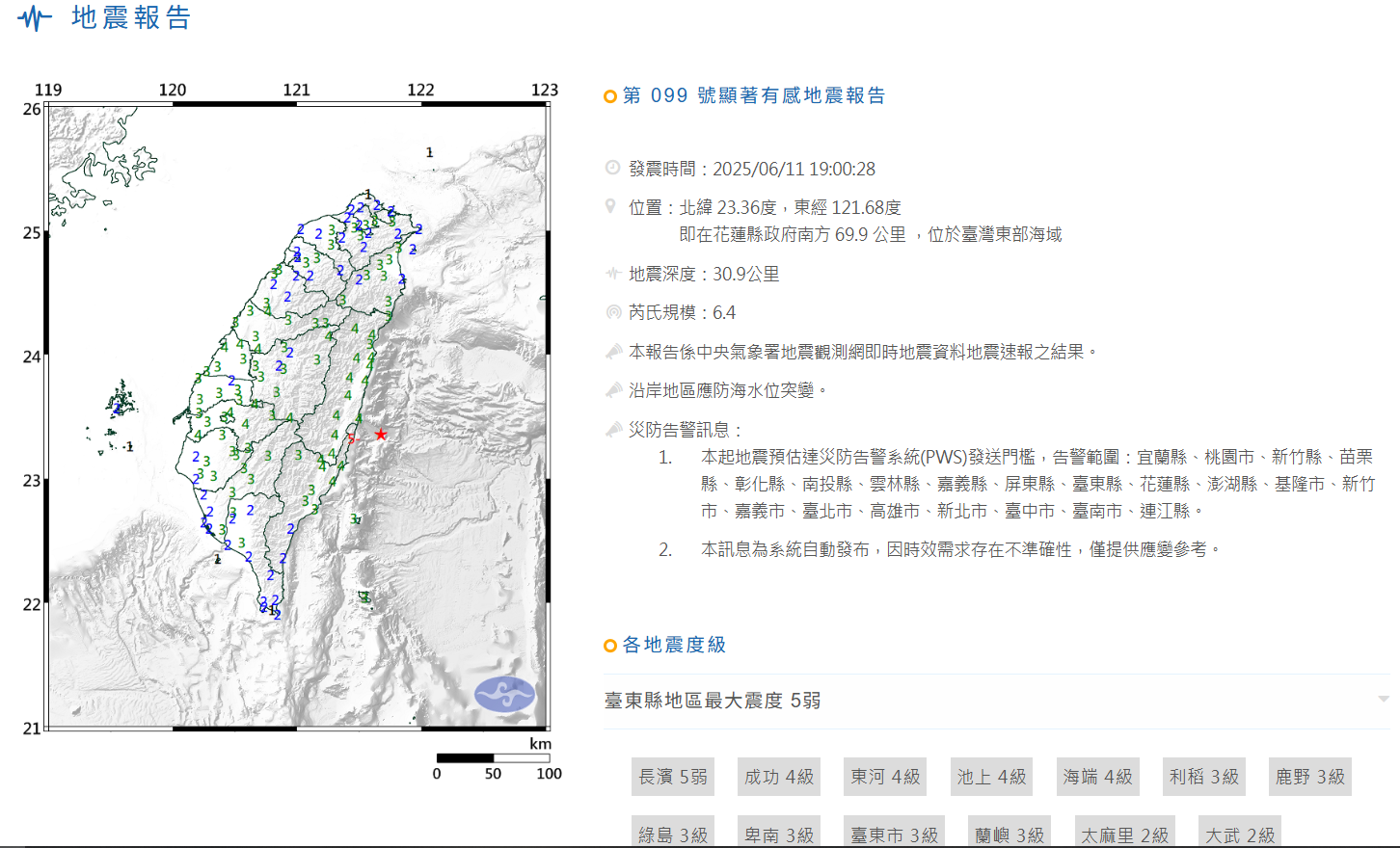The width and height of the screenshot is (1400, 848).
Task: Select the 大武 2級 intensity tag
Action: click(x=1240, y=833)
